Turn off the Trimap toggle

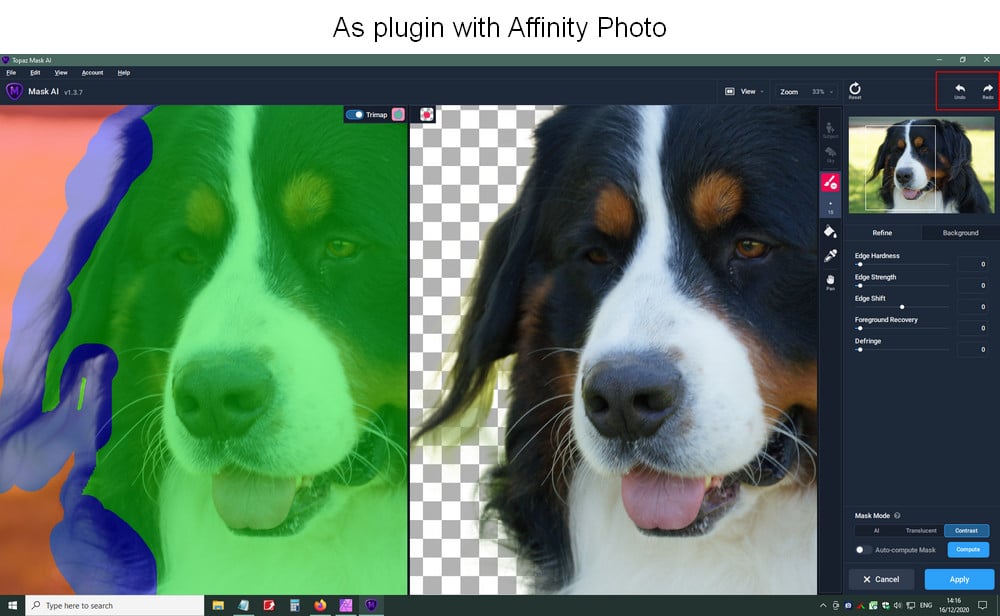tap(354, 115)
